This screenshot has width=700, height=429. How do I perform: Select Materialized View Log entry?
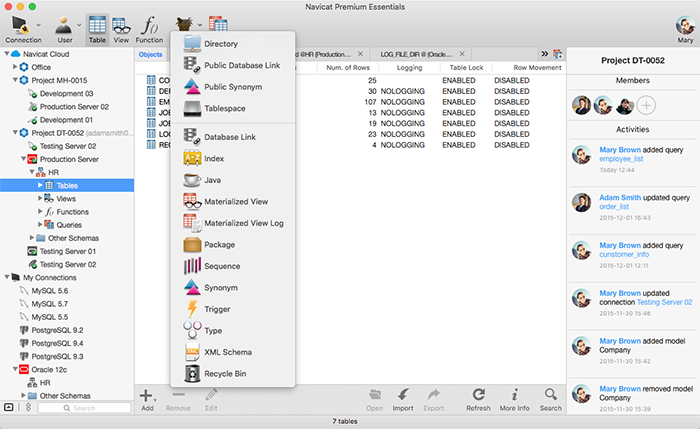[x=233, y=223]
